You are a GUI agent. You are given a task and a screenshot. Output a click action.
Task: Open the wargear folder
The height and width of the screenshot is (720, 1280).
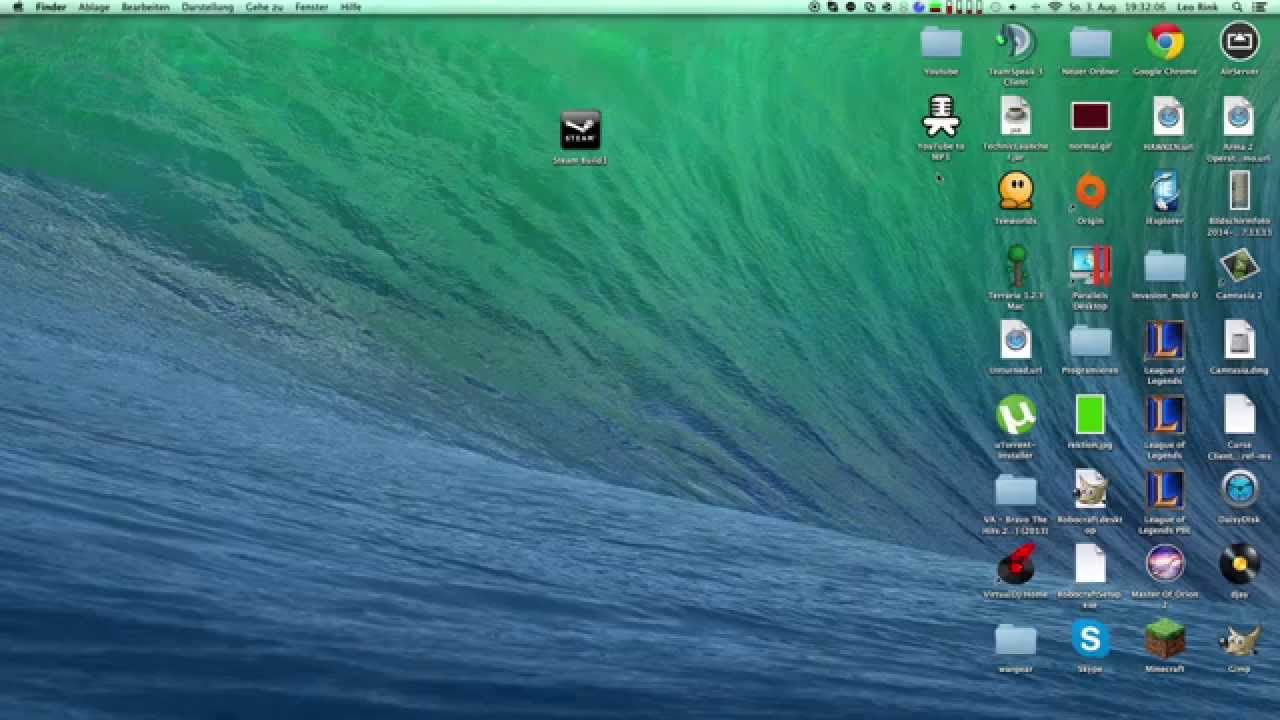point(1015,639)
